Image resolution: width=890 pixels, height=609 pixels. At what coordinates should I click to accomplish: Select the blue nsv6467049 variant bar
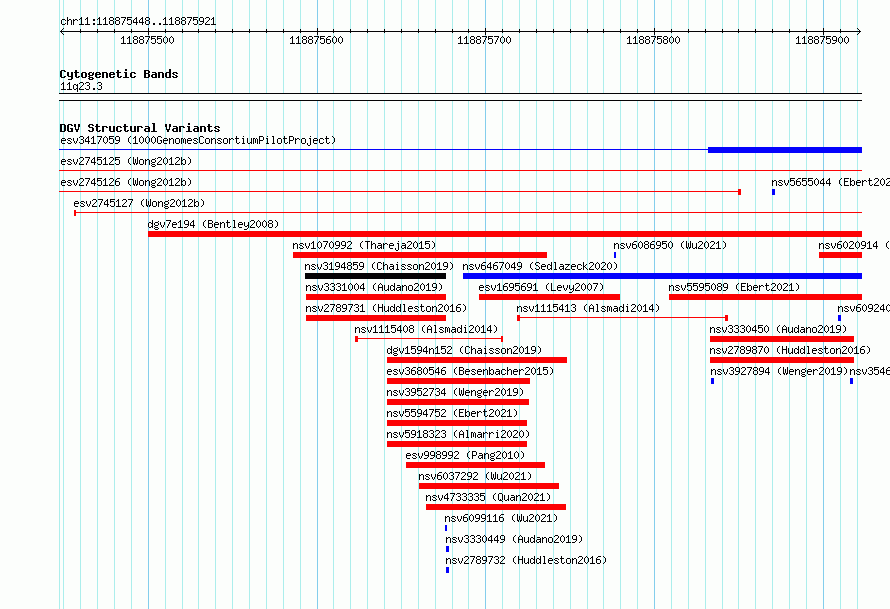coord(662,276)
